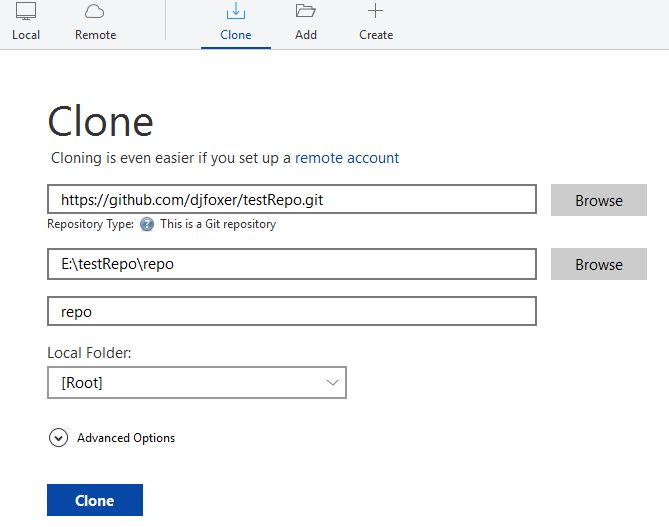Click into the destination path field
Viewport: 669px width, 527px height.
coord(292,264)
